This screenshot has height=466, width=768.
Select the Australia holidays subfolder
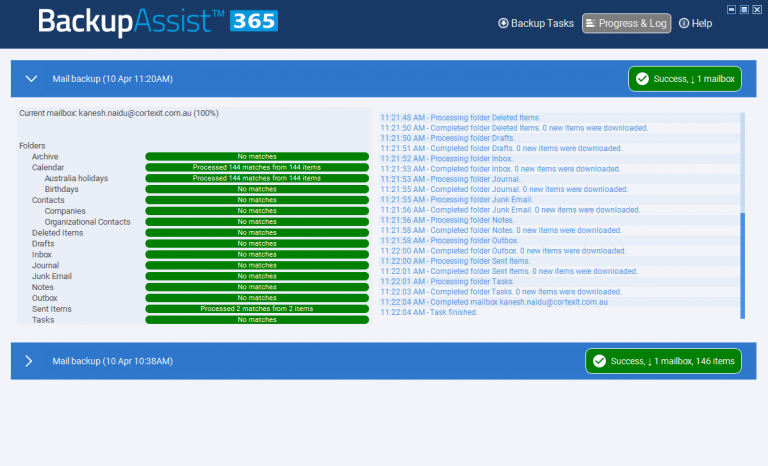76,179
